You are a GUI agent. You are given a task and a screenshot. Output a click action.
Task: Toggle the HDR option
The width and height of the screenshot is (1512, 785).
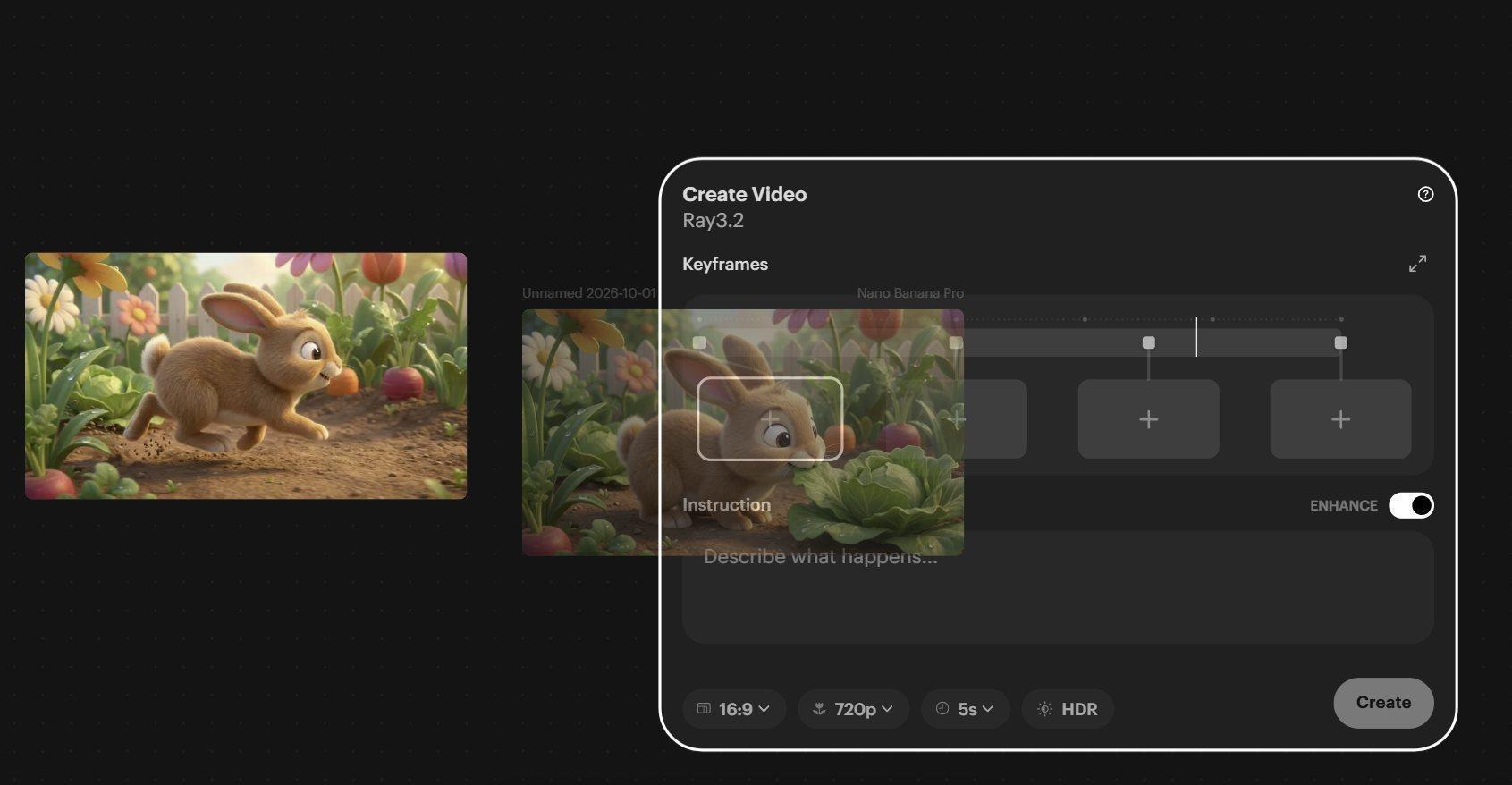tap(1068, 709)
